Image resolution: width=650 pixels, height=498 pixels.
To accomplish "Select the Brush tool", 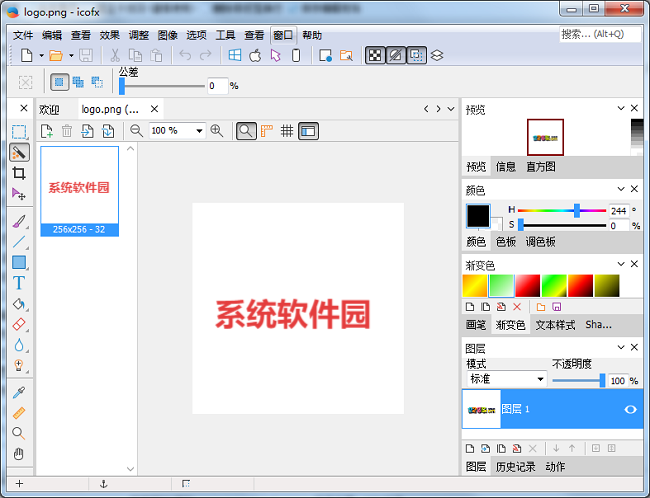I will pos(19,221).
